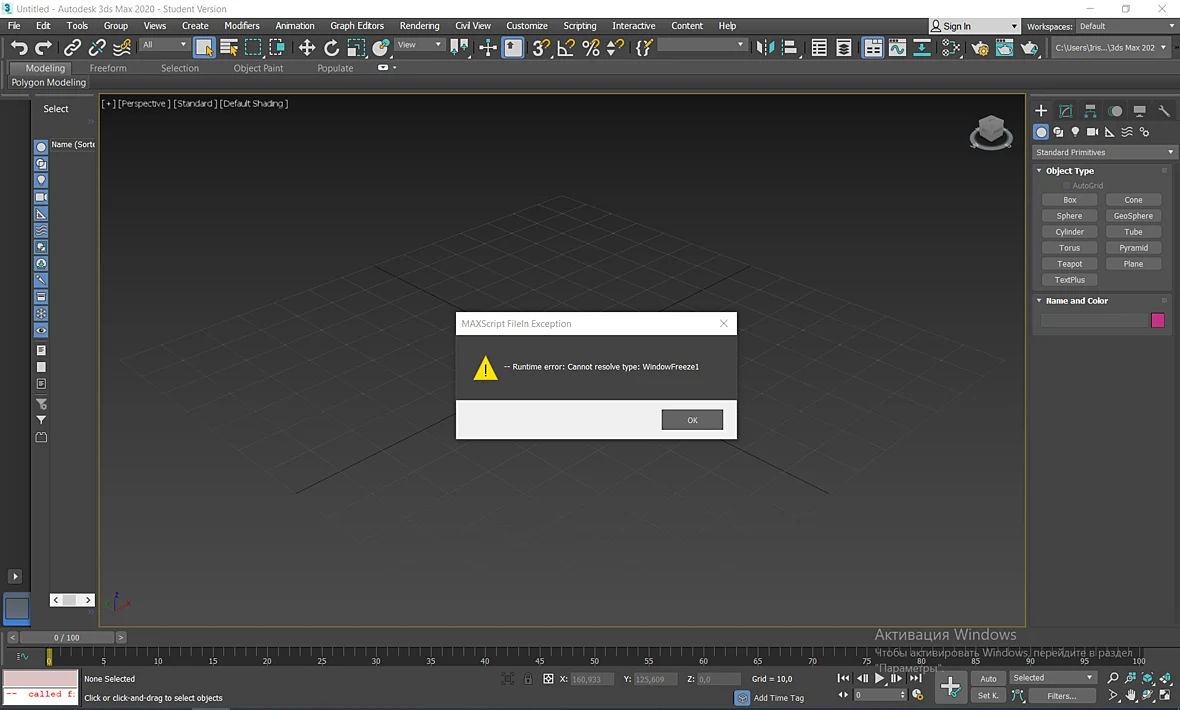Open the Workspaces Default dropdown
Screen dimensions: 1180x710
pos(1126,26)
